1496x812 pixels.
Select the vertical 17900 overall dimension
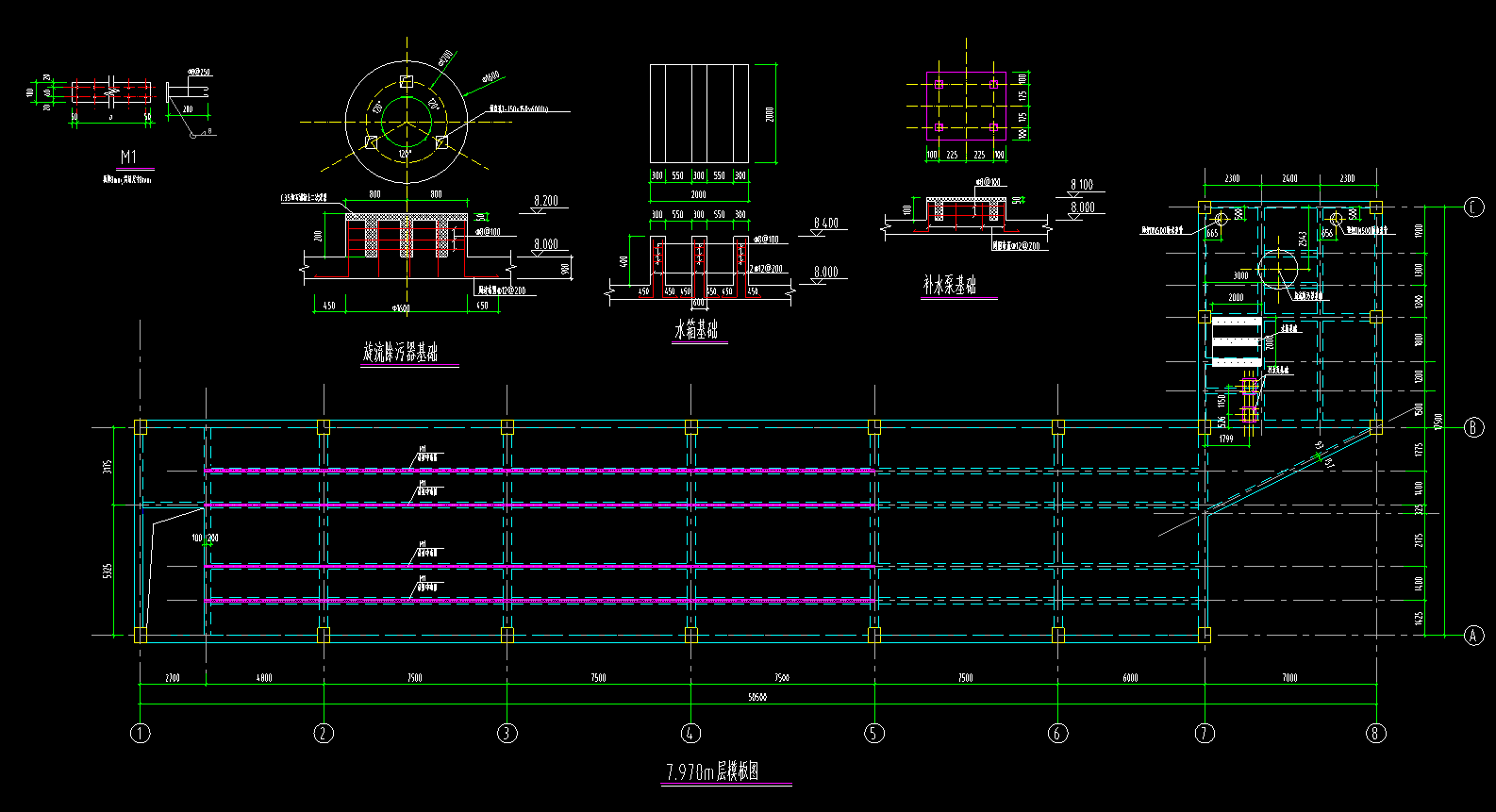1438,421
